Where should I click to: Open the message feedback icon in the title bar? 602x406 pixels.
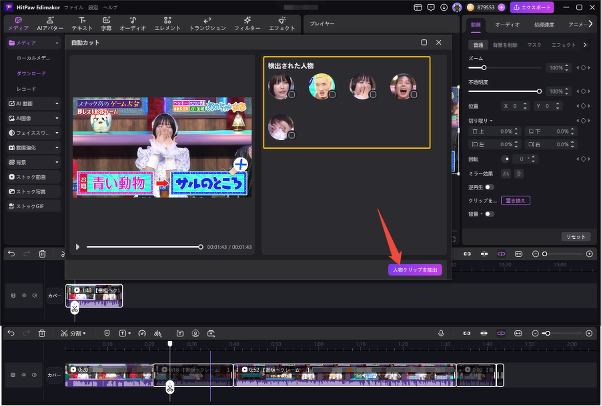tap(431, 7)
